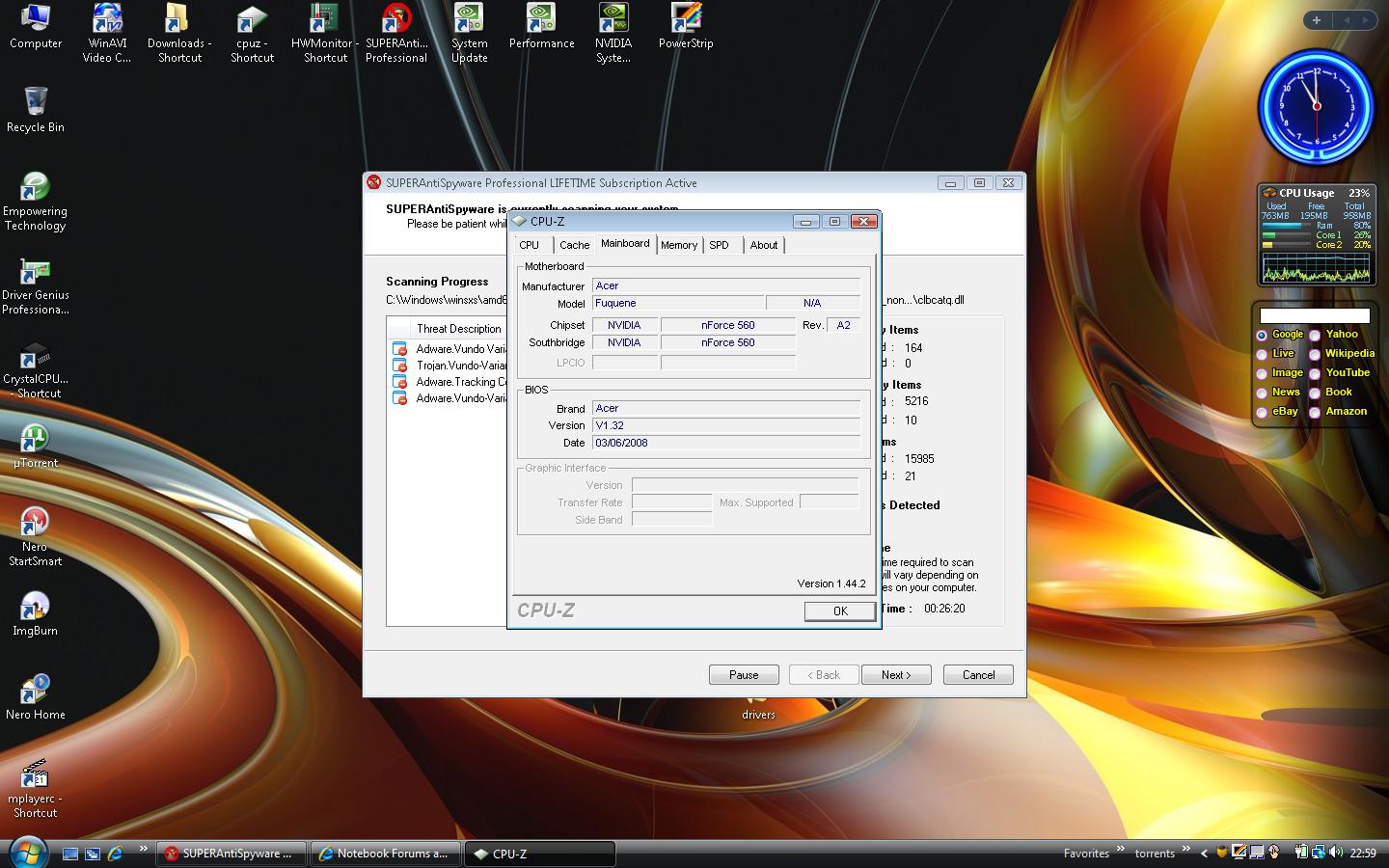Expand the Favorites toolbar chevron
Viewport: 1389px width, 868px height.
click(1121, 849)
